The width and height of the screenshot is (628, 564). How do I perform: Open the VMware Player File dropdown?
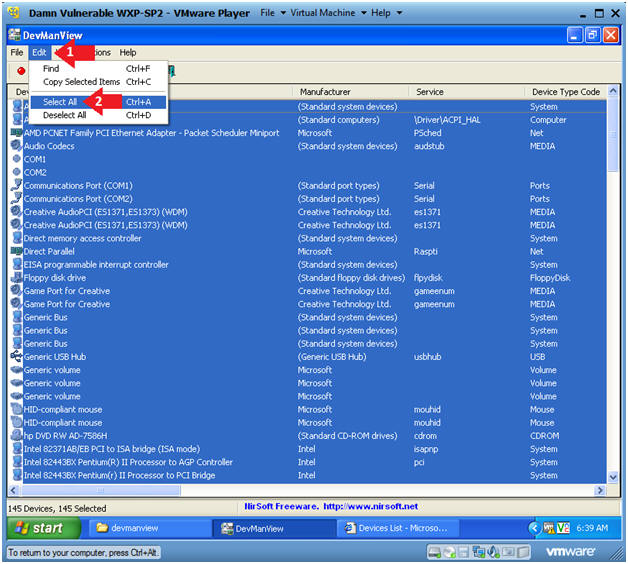click(273, 13)
